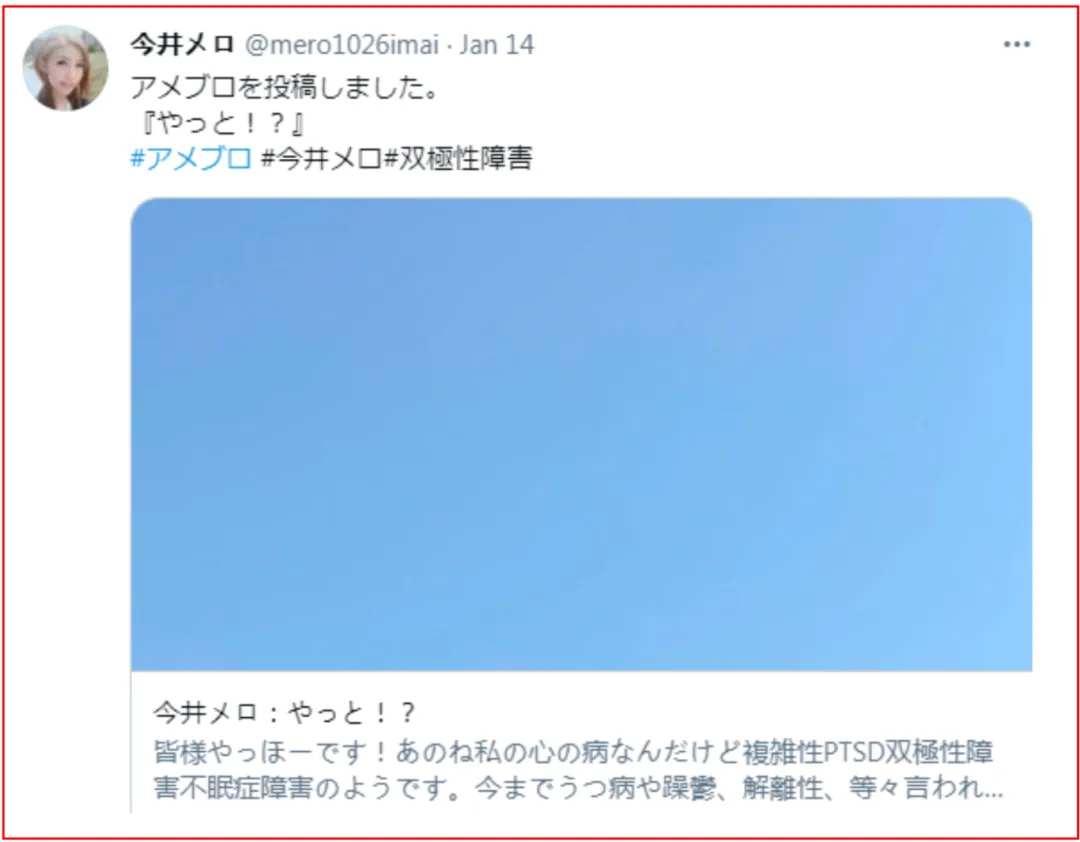
Task: Click the separator dot before Jan 14
Action: pos(449,46)
